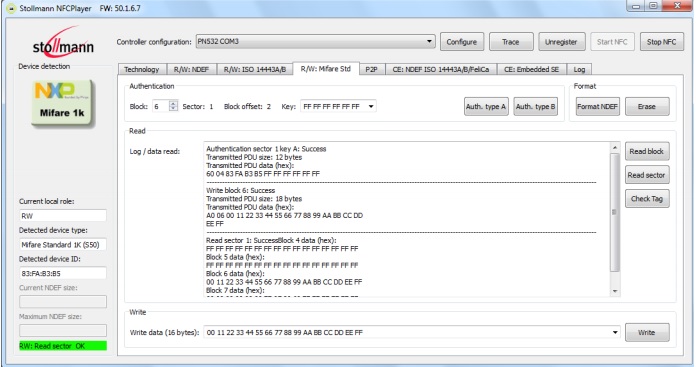Open the Write data history dropdown
Viewport: 696px width, 367px height.
tap(615, 332)
